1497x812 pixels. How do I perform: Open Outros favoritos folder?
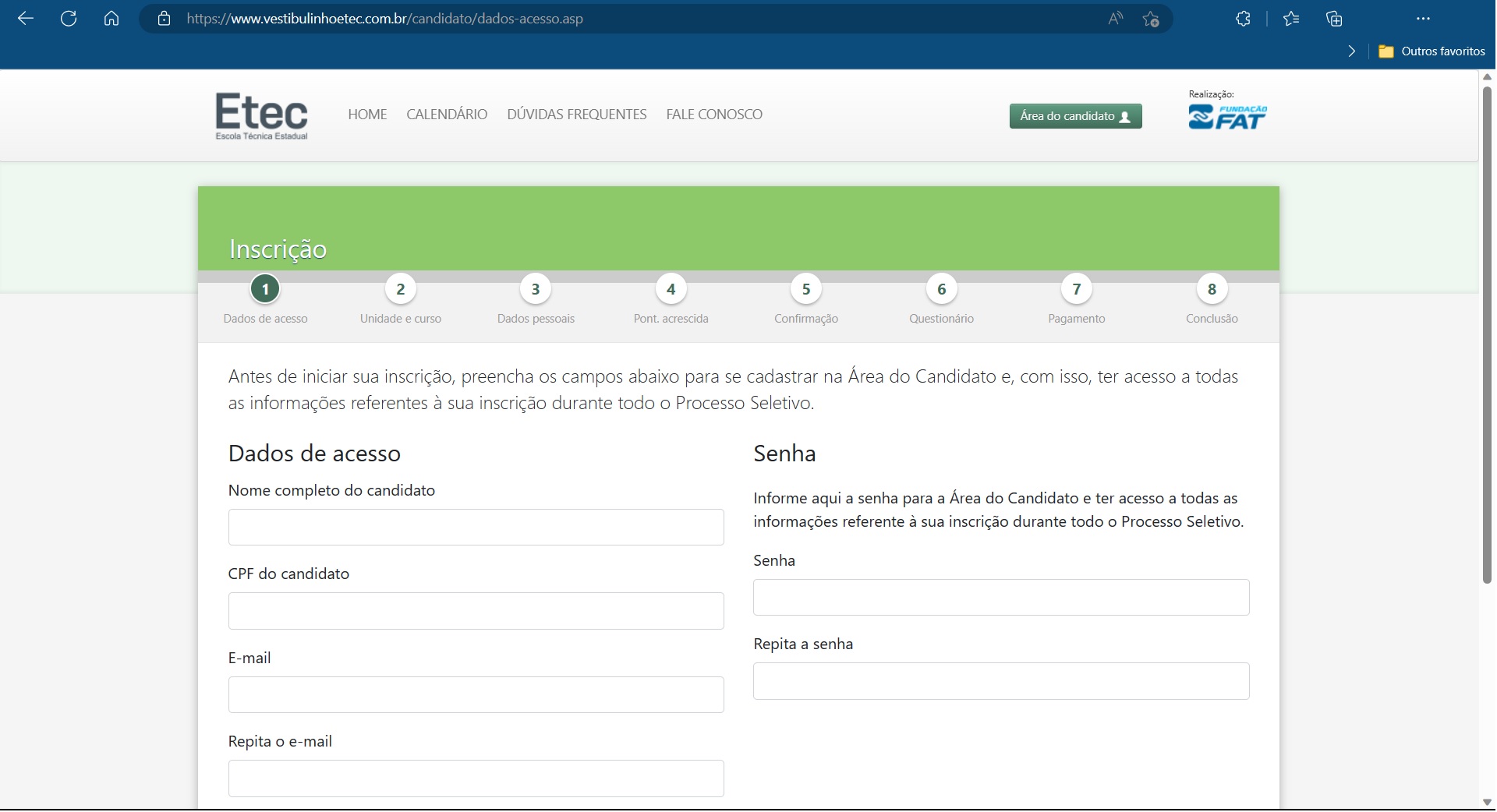[x=1432, y=51]
